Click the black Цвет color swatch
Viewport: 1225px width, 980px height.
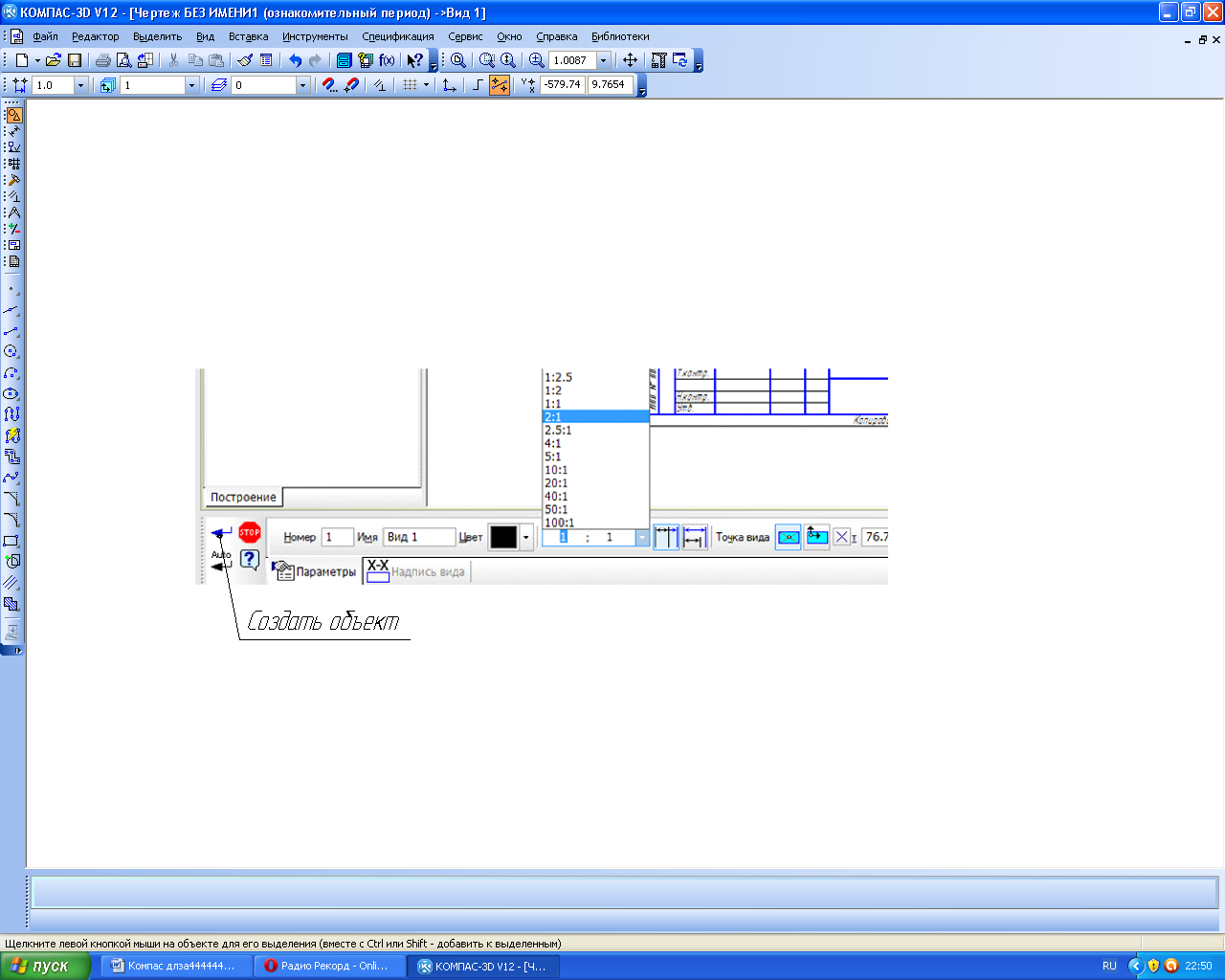coord(503,537)
